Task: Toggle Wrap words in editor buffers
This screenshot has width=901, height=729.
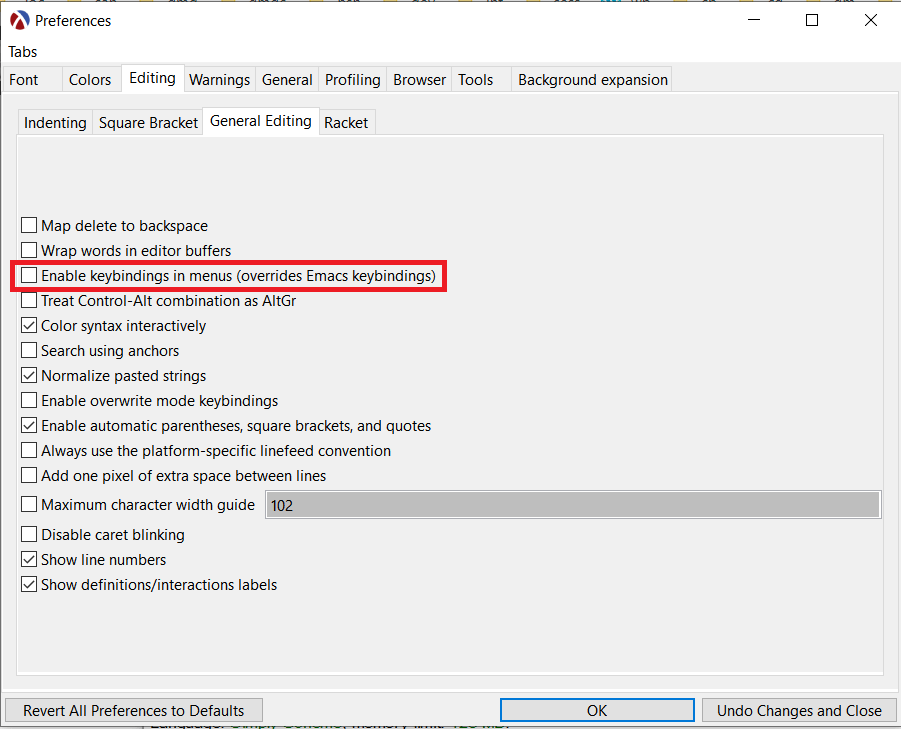Action: pos(29,251)
